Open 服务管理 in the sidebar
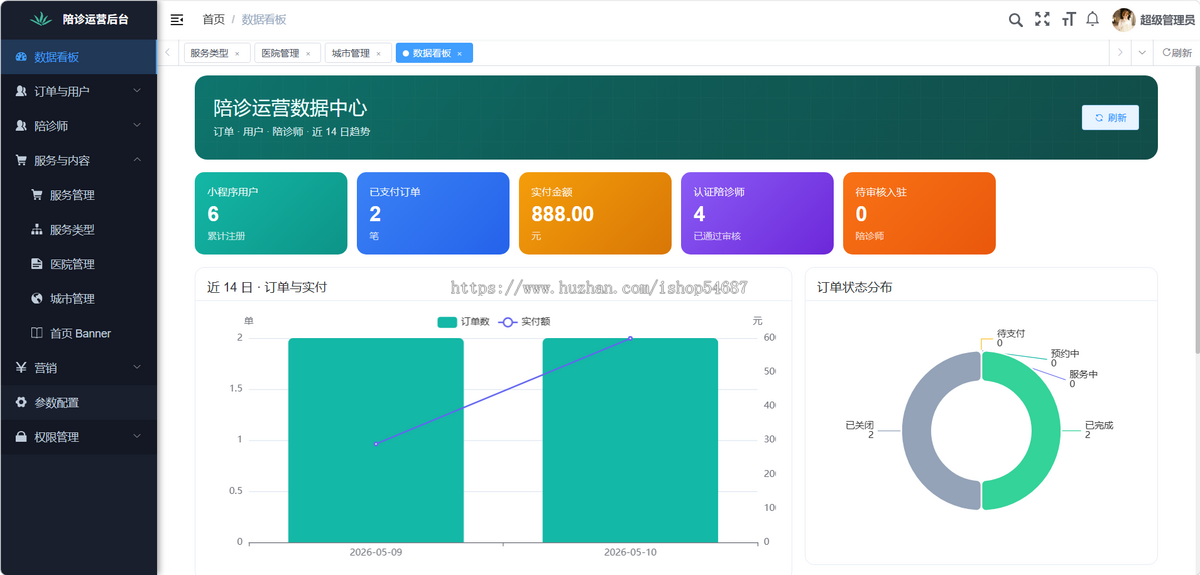 pos(78,195)
